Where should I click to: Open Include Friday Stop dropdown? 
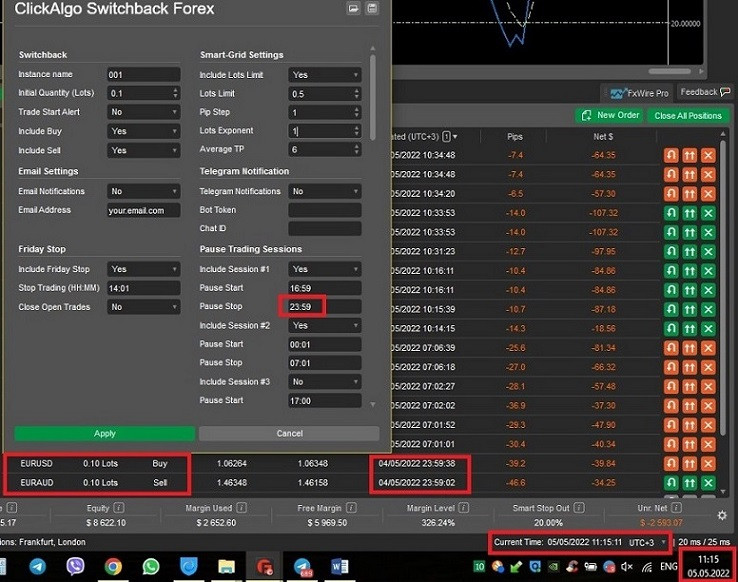[x=144, y=269]
